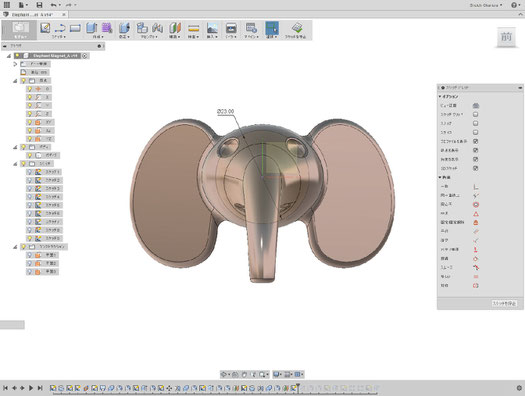525x396 pixels.
Task: Open the Data Panel grid icon
Action: click(x=7, y=5)
